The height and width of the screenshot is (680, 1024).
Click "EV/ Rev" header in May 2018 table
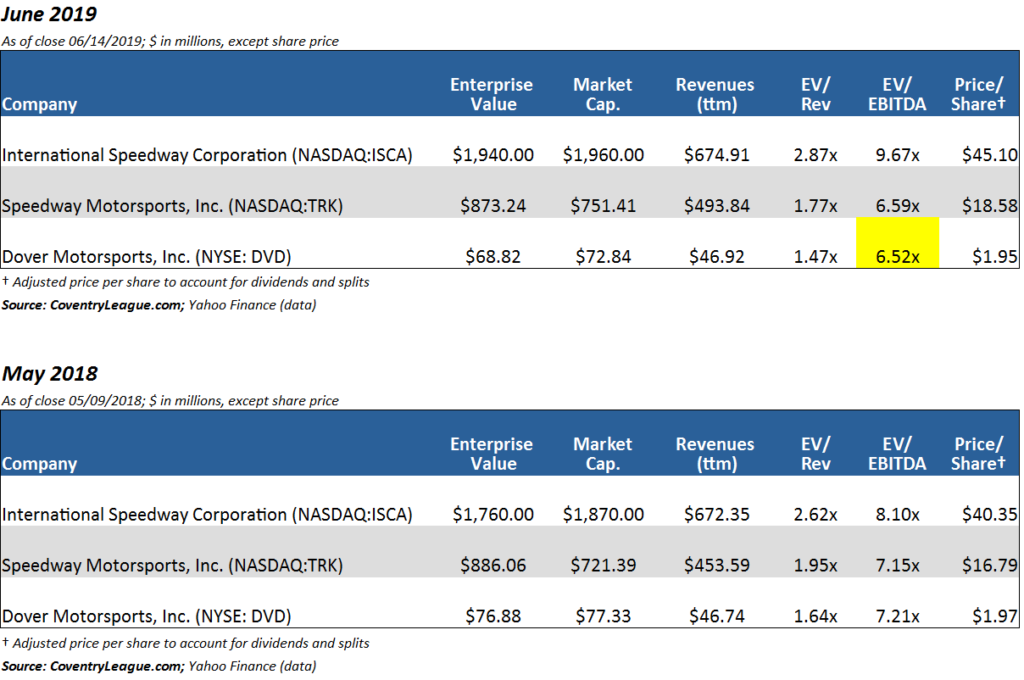pos(816,454)
